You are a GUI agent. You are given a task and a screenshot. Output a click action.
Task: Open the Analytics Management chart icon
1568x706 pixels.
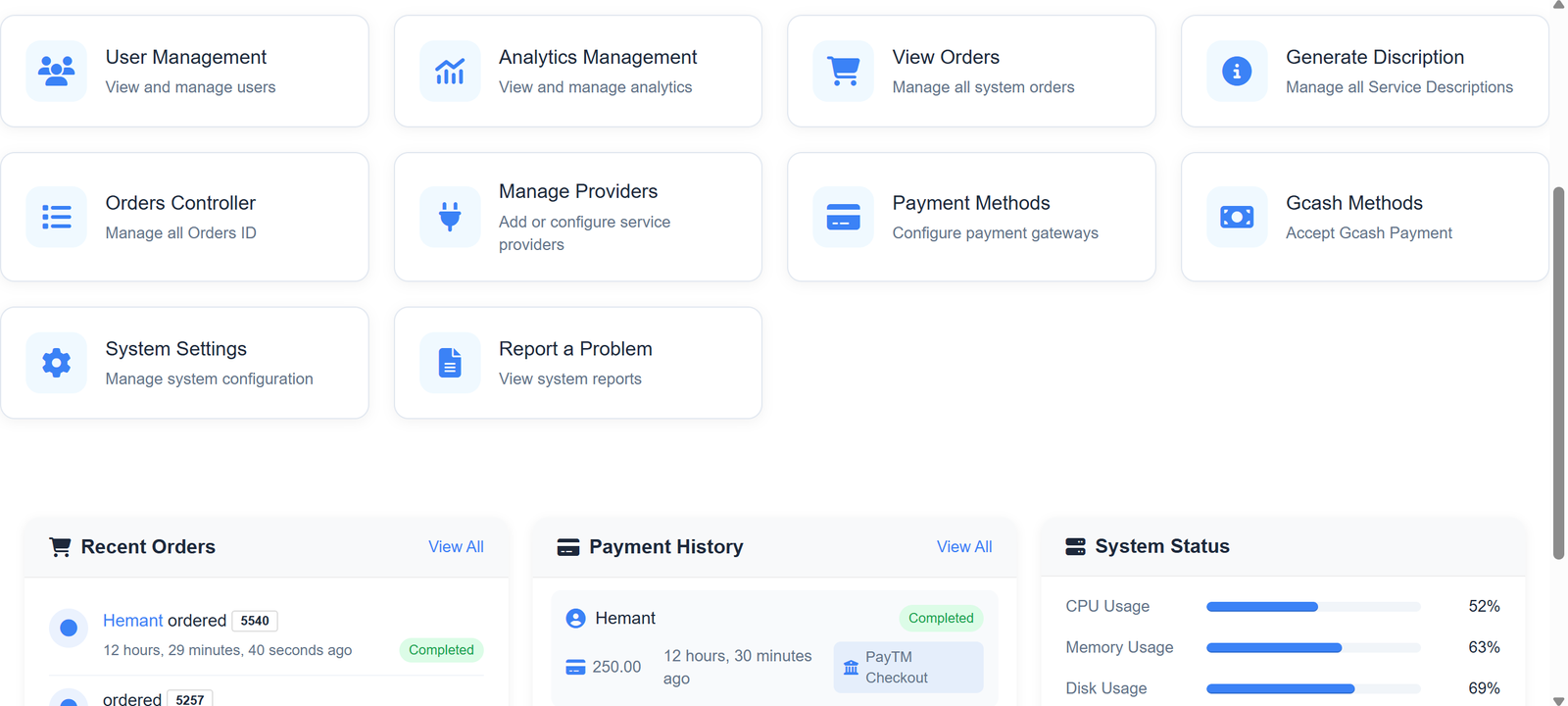(450, 71)
